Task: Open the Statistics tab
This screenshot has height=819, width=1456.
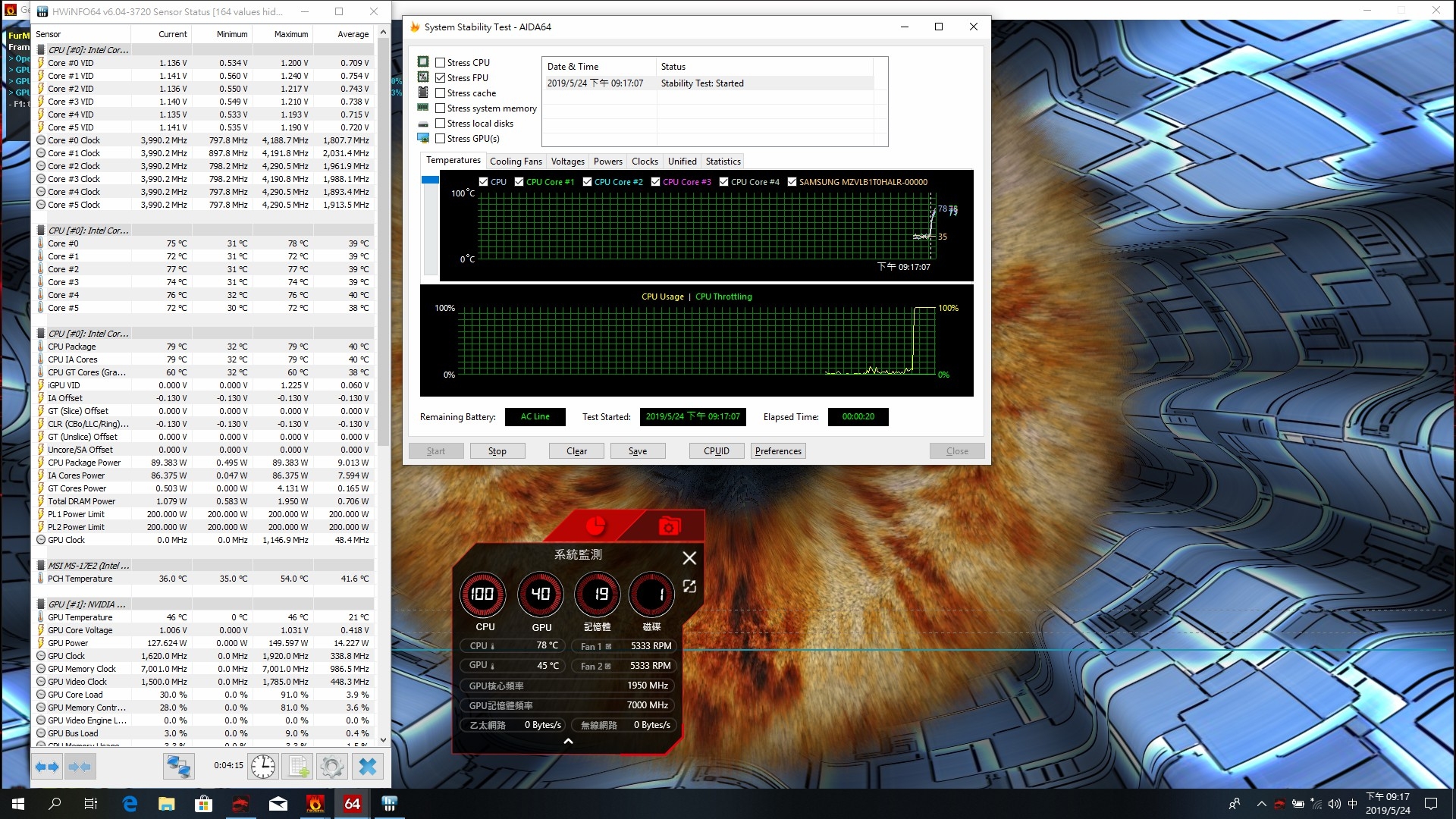Action: coord(723,162)
